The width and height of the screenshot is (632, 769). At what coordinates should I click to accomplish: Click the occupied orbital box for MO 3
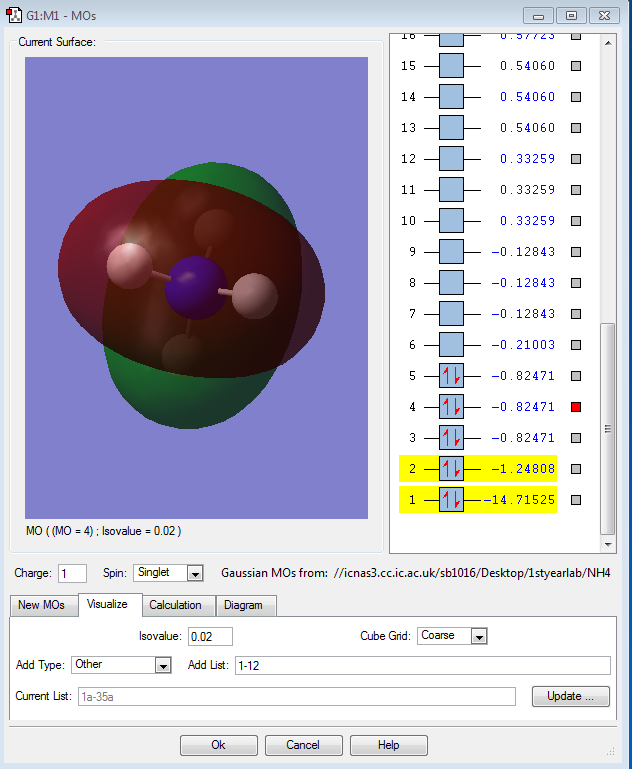coord(451,438)
